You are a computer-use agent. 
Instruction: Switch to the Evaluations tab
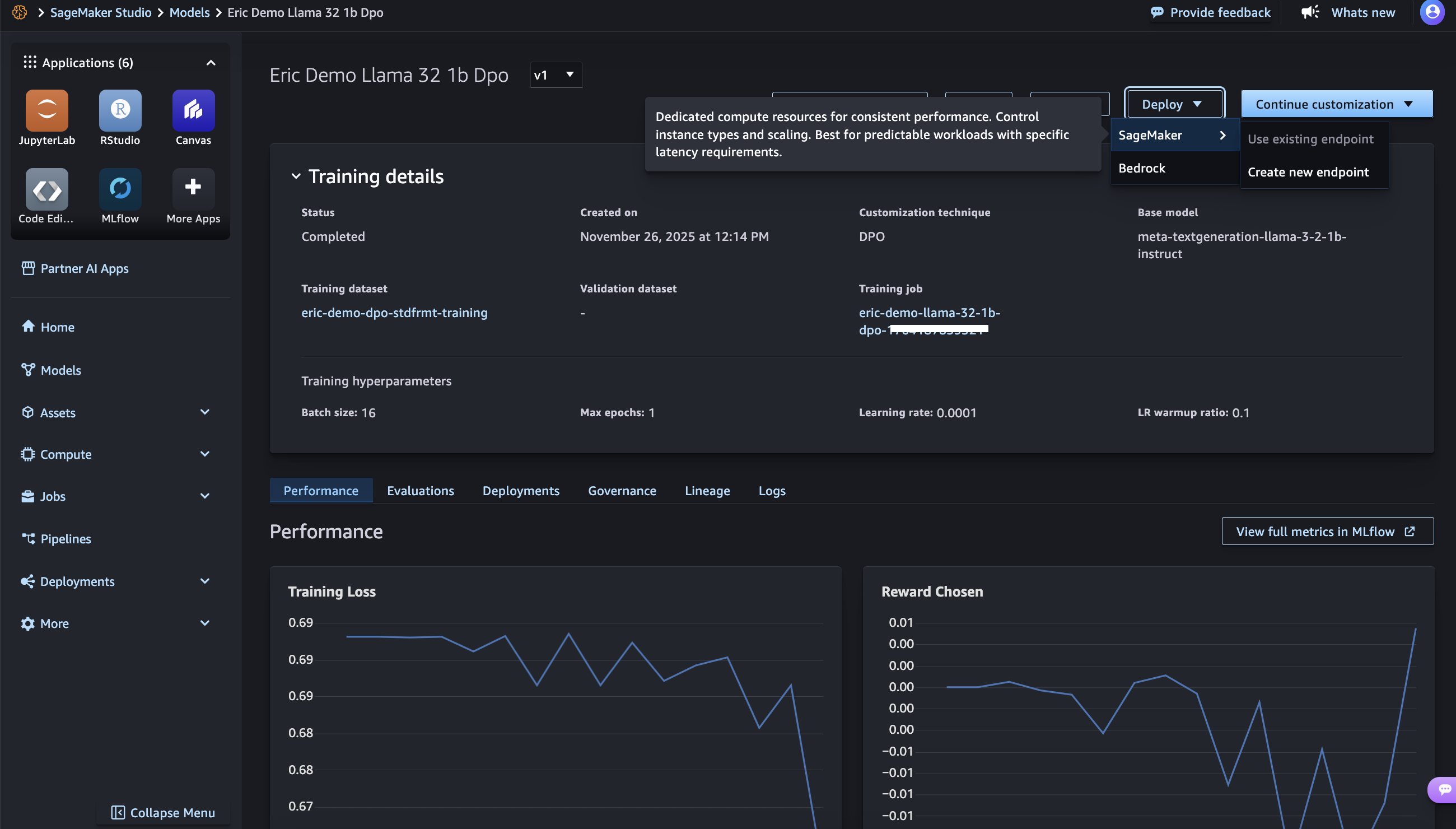pos(421,490)
